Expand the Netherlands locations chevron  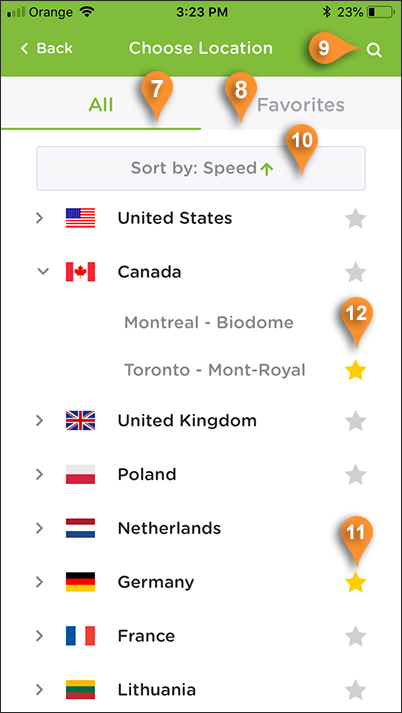click(x=40, y=528)
